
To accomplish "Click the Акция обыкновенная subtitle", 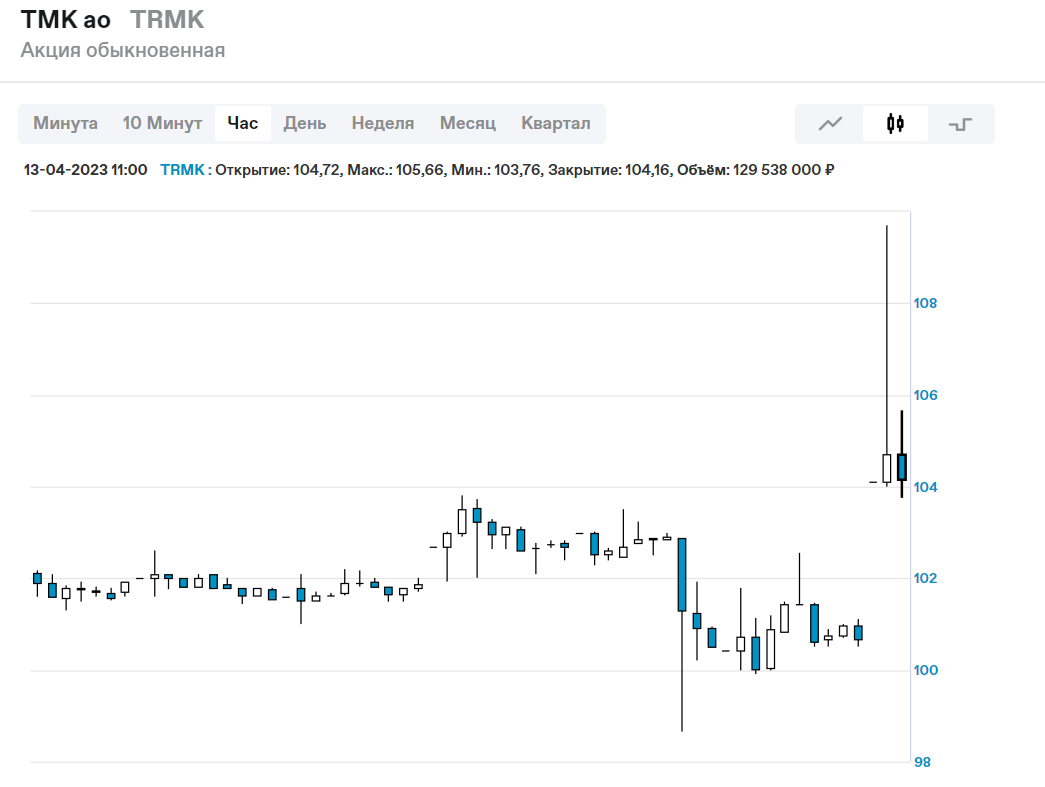I will [x=123, y=51].
